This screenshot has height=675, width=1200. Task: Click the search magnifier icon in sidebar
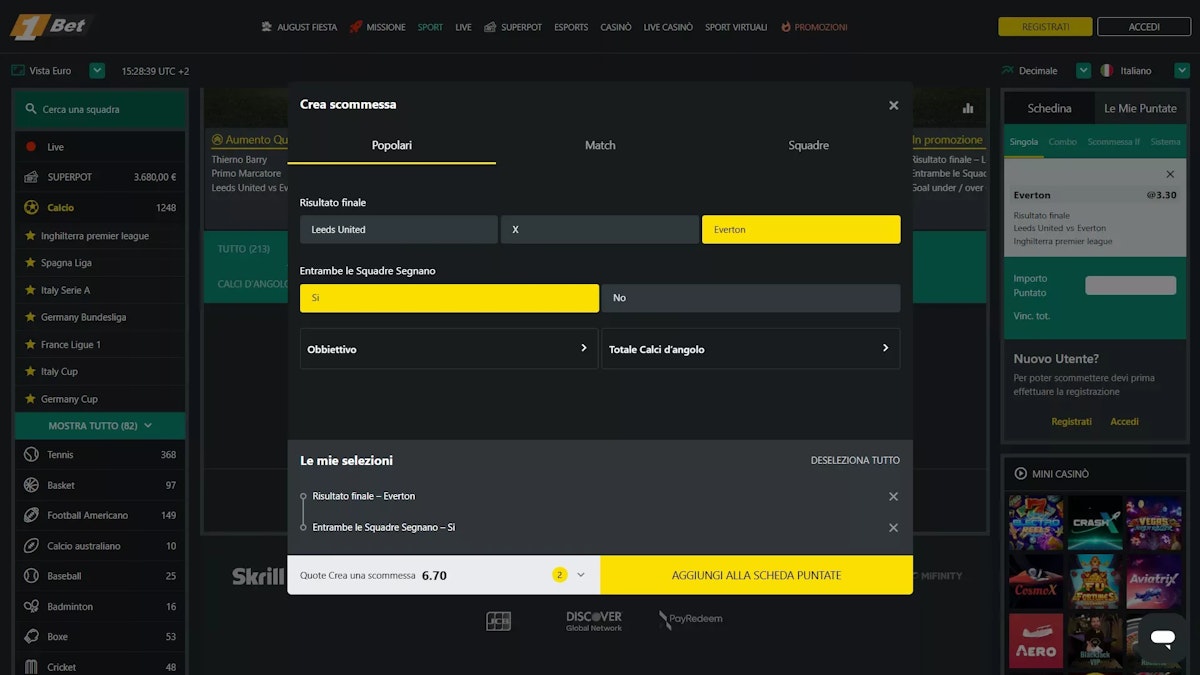pos(31,109)
